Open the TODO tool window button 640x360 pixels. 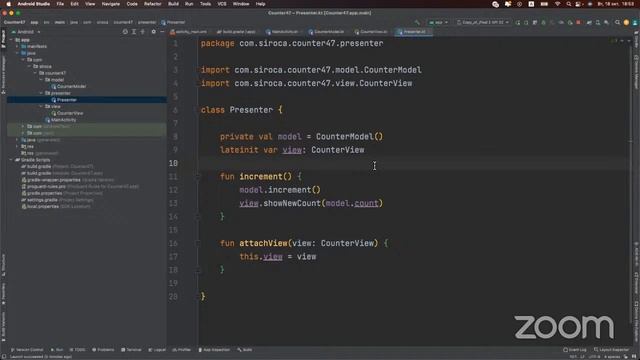(x=78, y=350)
